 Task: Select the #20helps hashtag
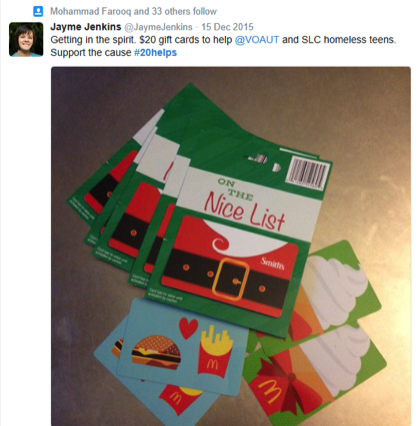coord(155,53)
